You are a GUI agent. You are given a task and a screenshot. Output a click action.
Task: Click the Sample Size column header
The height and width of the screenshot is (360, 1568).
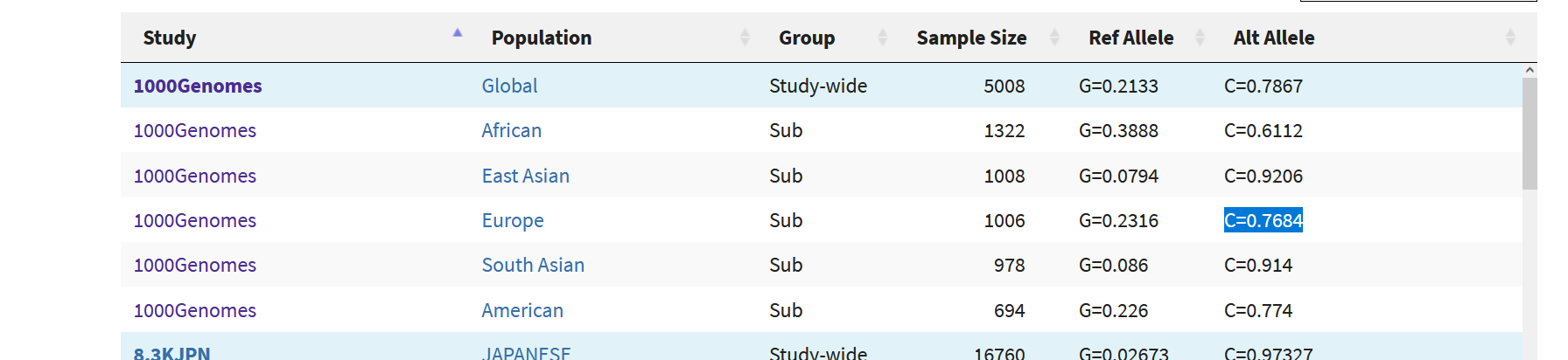[980, 38]
